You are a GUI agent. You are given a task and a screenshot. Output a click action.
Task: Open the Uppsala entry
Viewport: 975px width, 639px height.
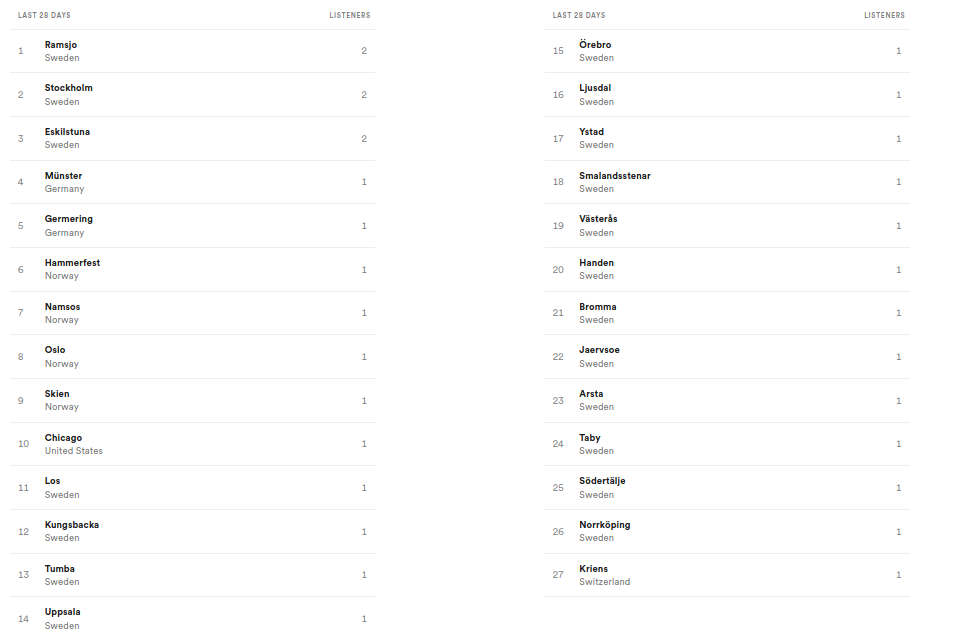(x=192, y=618)
